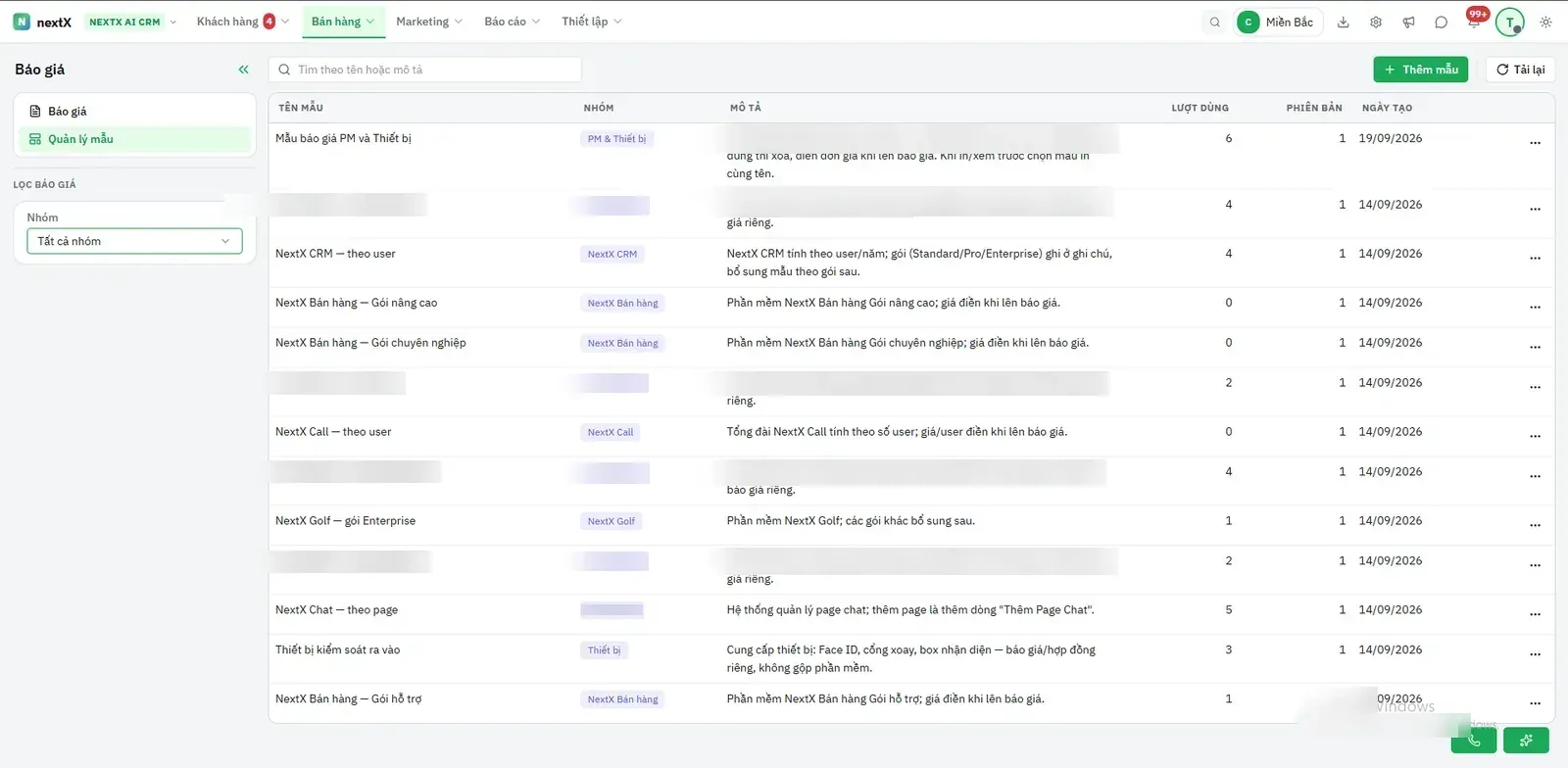Click the TÊN MẪU column header
The height and width of the screenshot is (768, 1568).
tap(301, 108)
